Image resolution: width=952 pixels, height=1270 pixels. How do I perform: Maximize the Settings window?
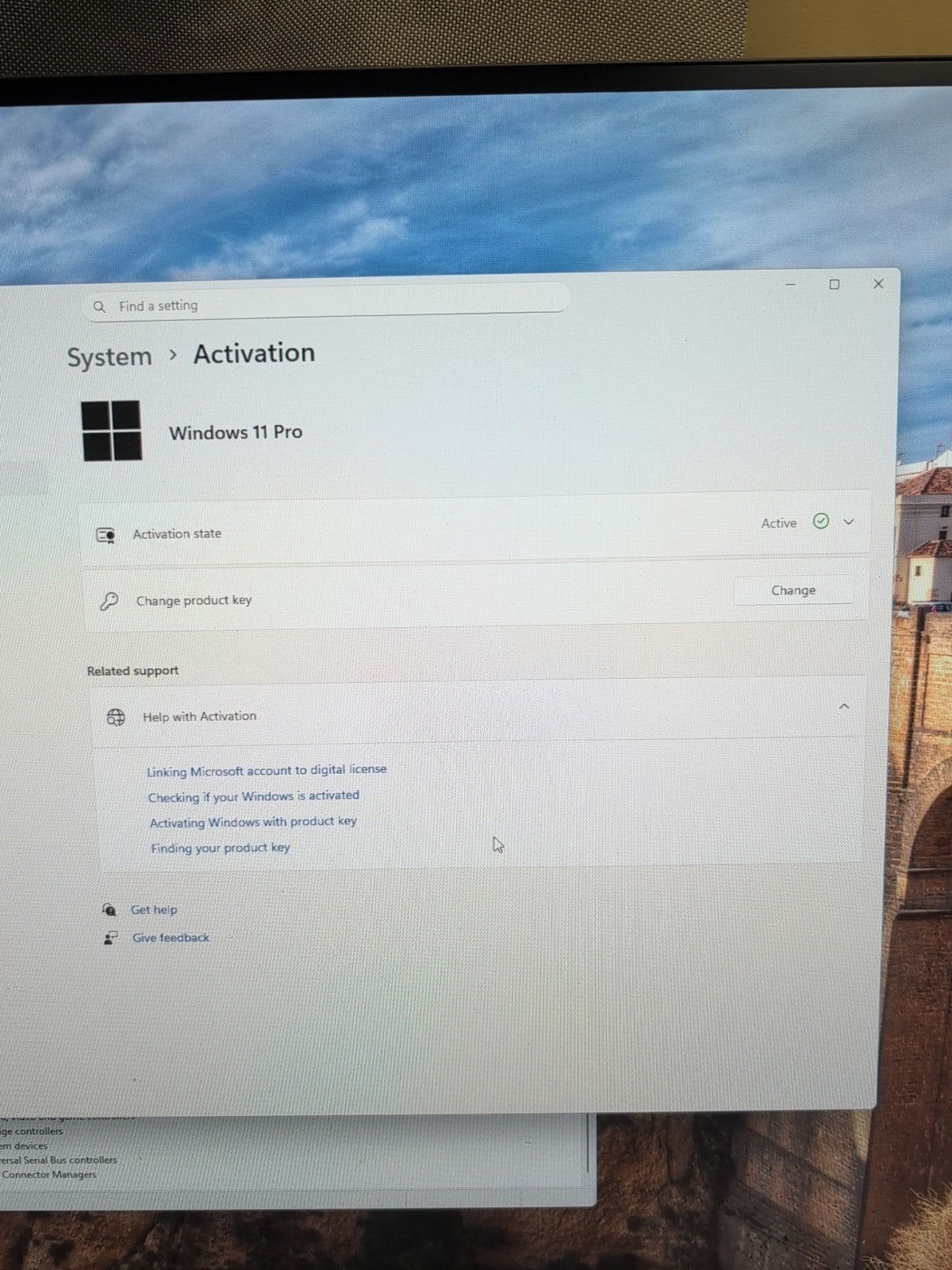click(834, 284)
